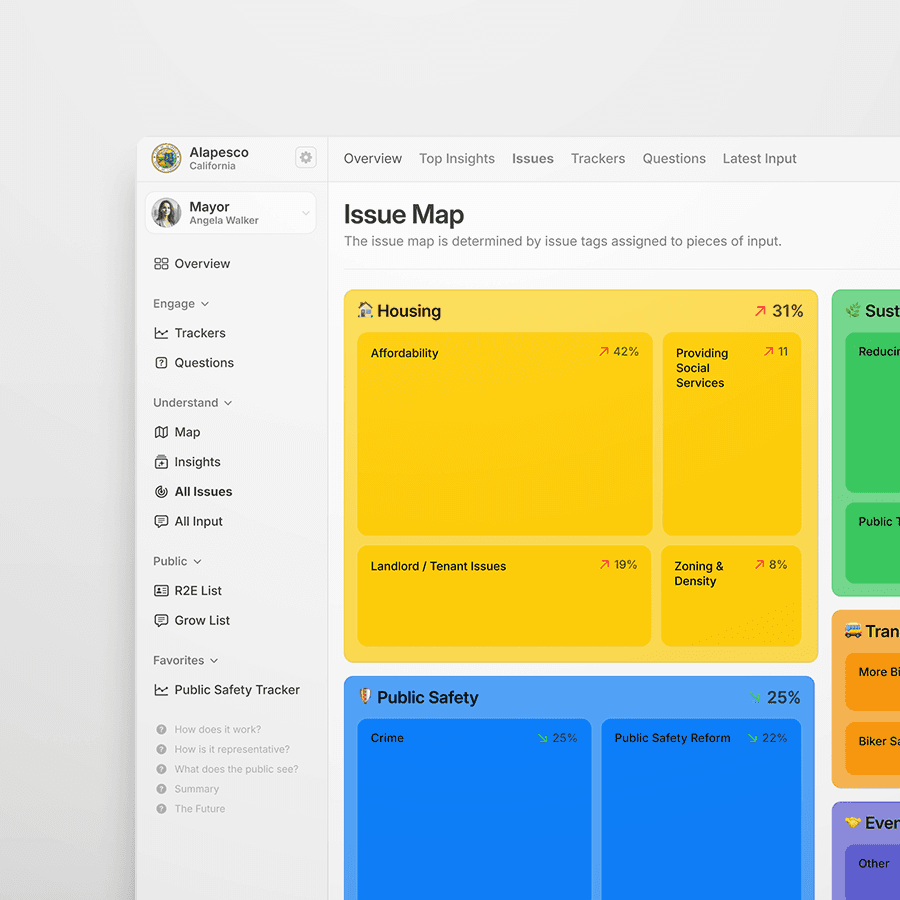Click question icon beside Summary

[x=161, y=789]
